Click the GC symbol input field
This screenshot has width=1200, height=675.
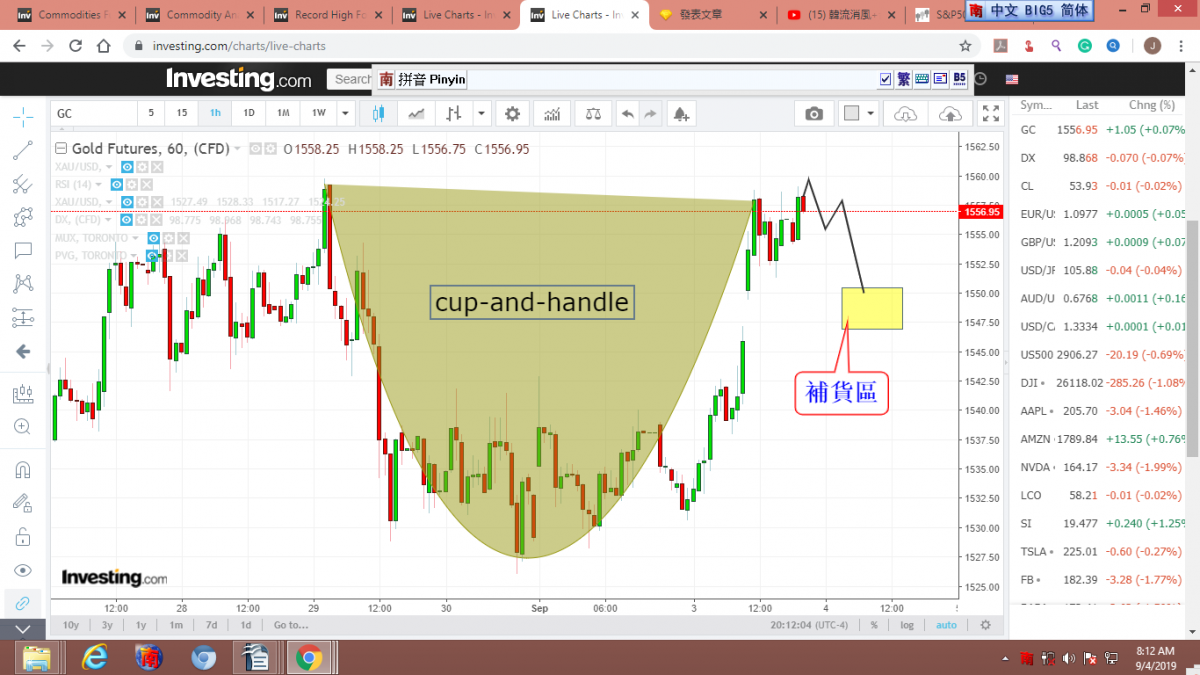point(94,114)
